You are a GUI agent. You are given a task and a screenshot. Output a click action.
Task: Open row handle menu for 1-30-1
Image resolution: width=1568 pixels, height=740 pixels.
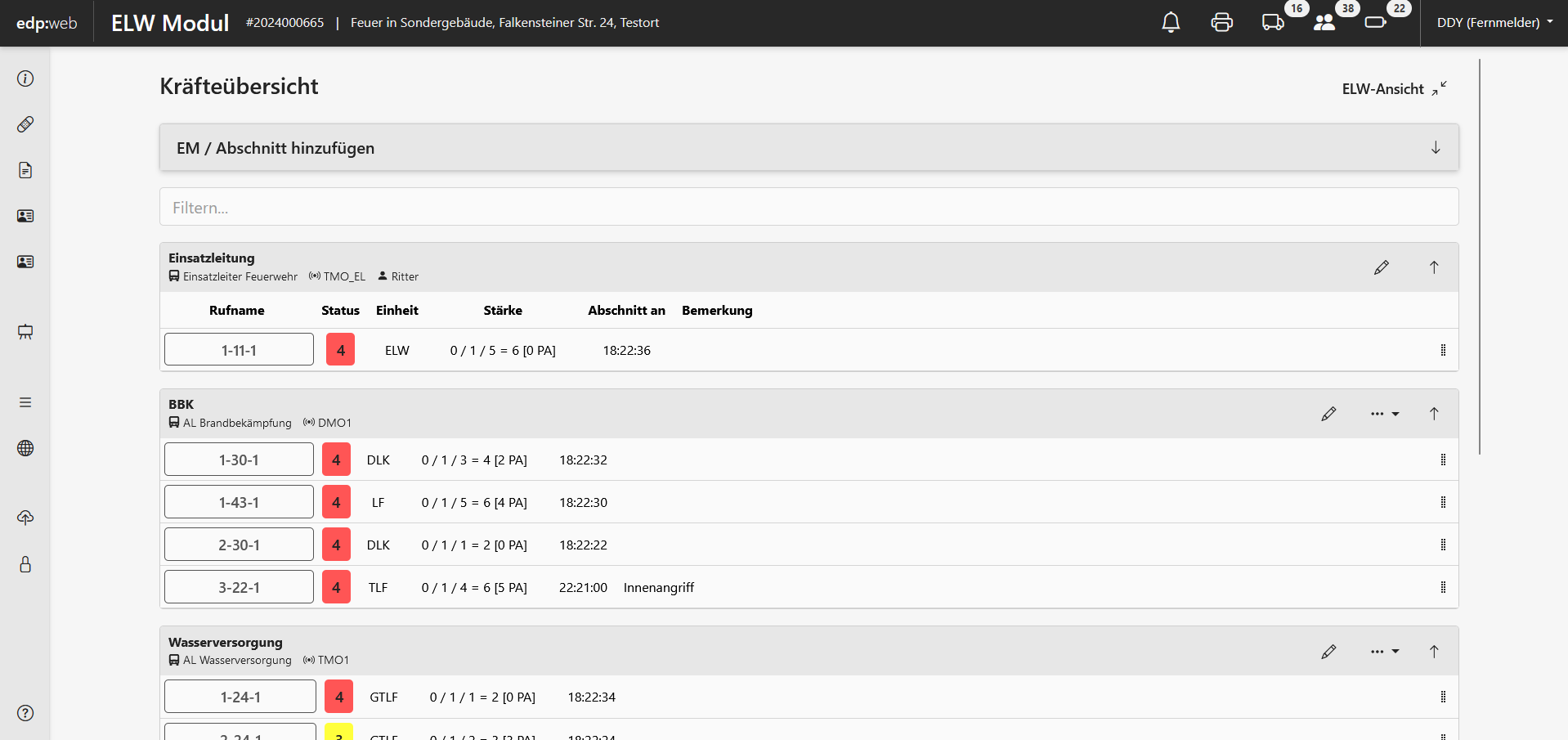1443,460
